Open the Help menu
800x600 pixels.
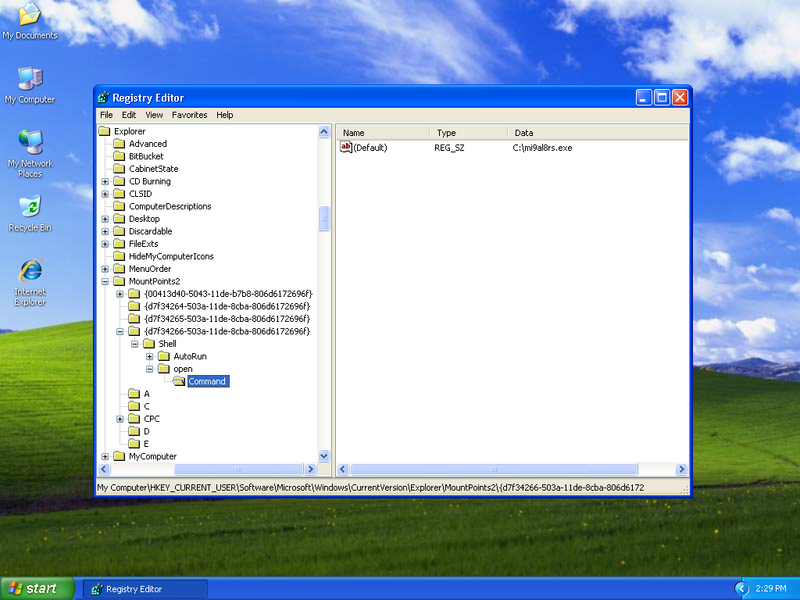pyautogui.click(x=224, y=115)
